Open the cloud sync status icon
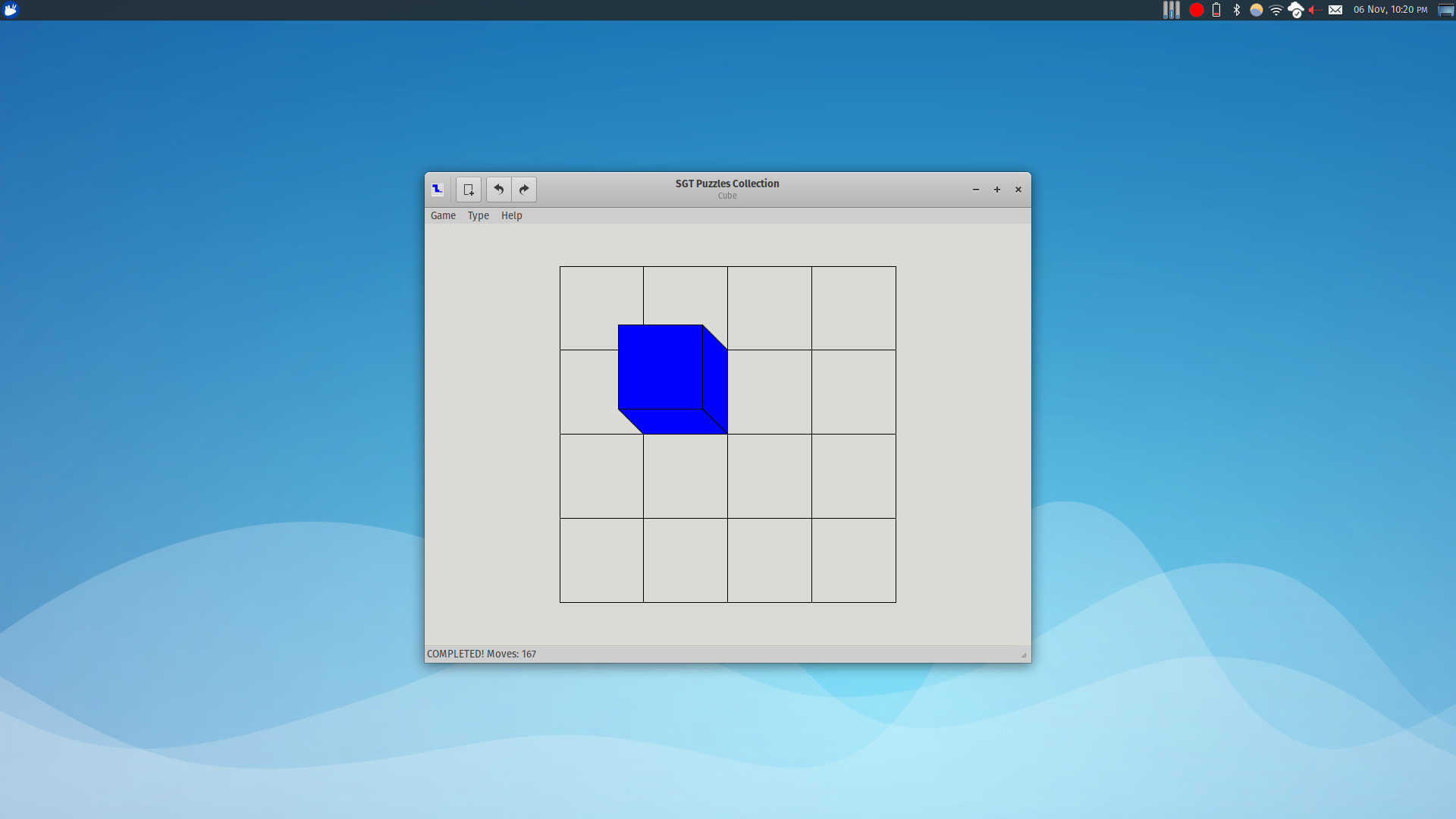Screen dimensions: 1456x819 click(x=1297, y=11)
